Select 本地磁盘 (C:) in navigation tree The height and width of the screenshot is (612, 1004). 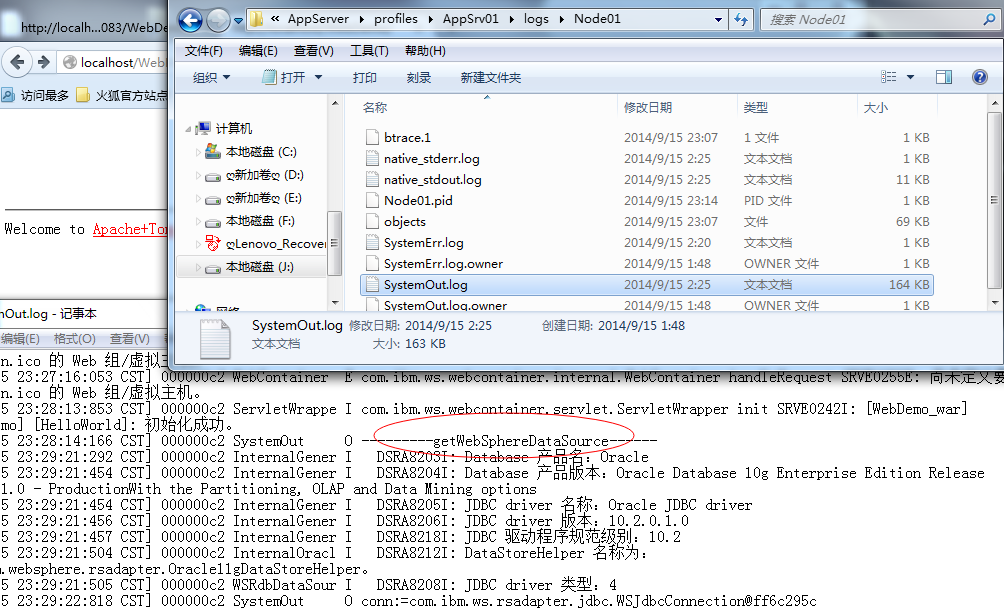pos(261,152)
